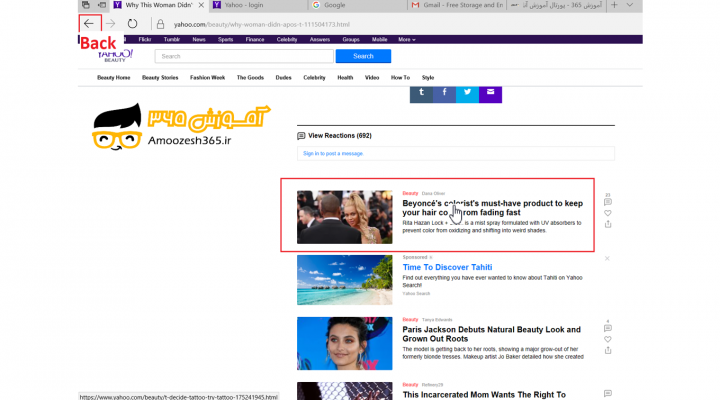Open the Paris Jackson article headline
720x400 pixels.
point(491,334)
